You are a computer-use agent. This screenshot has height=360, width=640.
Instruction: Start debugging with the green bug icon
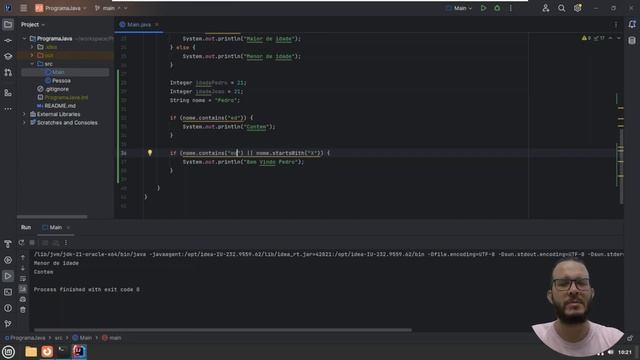[497, 8]
